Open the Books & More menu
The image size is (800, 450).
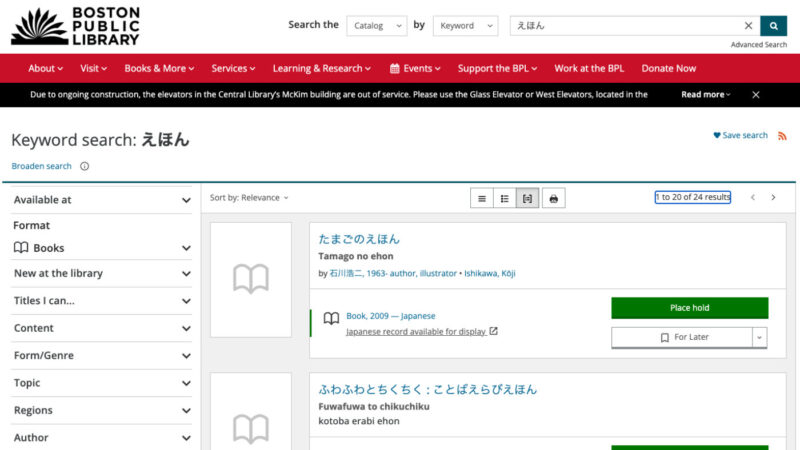coord(159,68)
